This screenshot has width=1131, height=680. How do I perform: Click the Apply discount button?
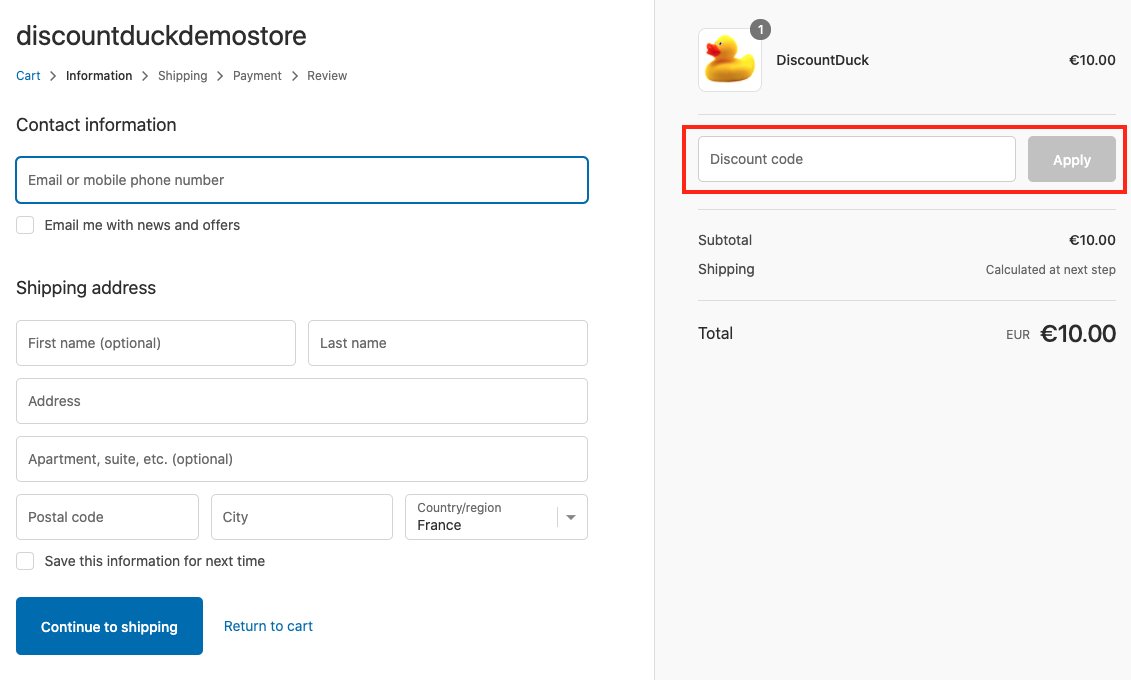(x=1071, y=160)
